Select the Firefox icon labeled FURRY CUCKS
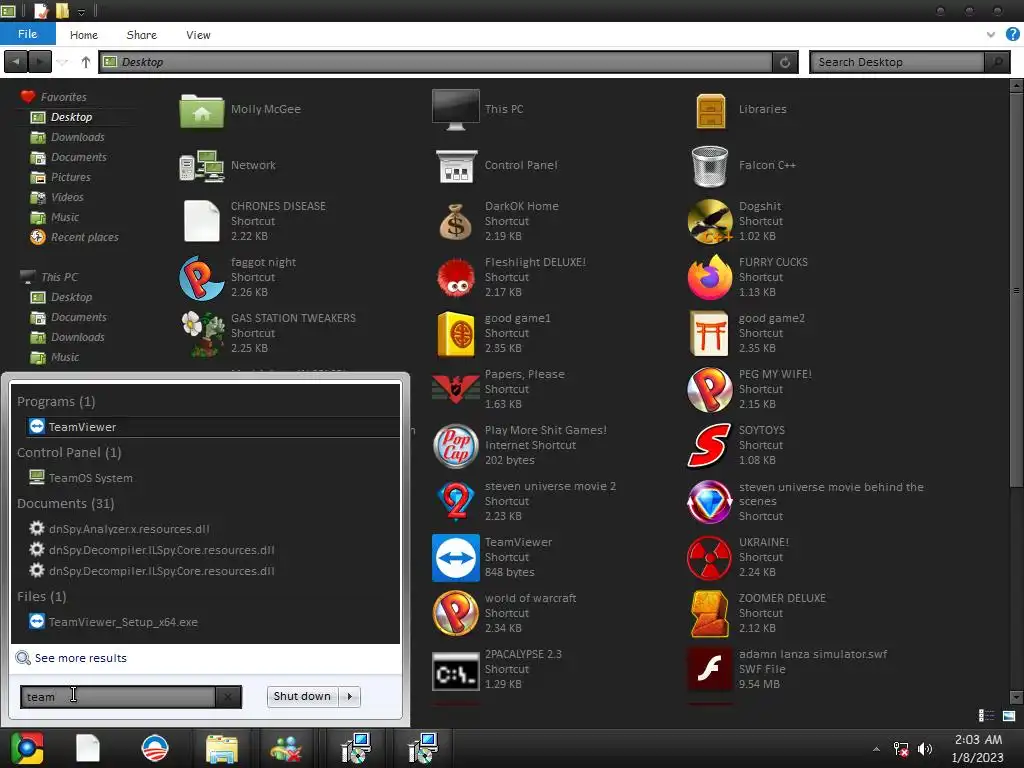 pyautogui.click(x=710, y=278)
